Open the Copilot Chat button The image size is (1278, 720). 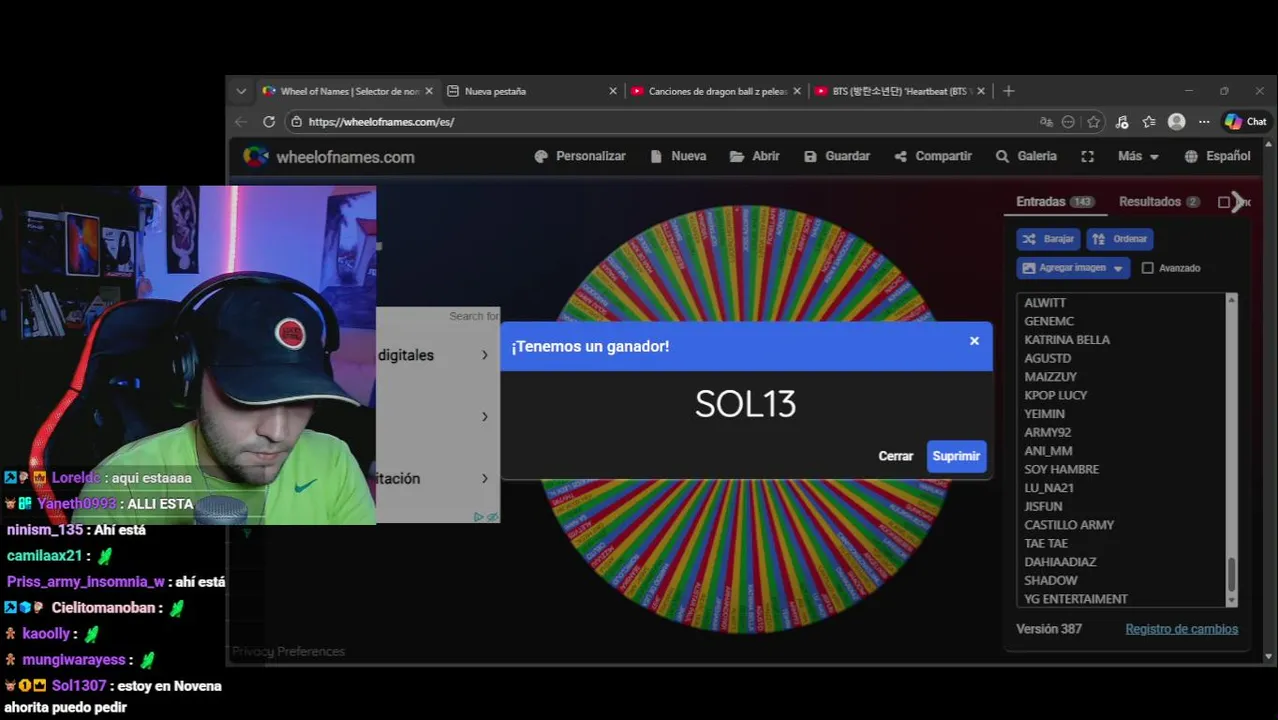[1246, 122]
